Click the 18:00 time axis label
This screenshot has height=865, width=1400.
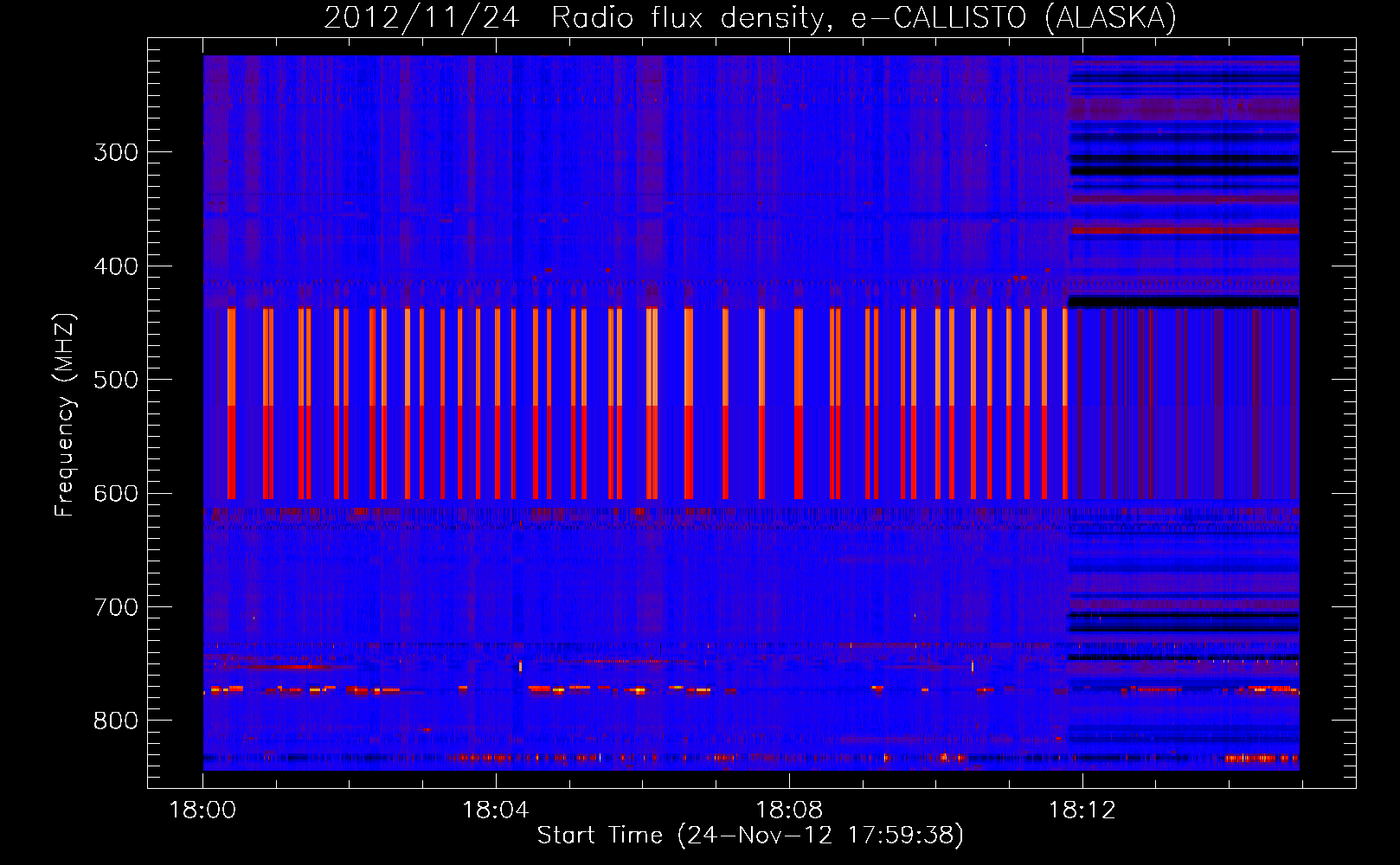coord(202,811)
